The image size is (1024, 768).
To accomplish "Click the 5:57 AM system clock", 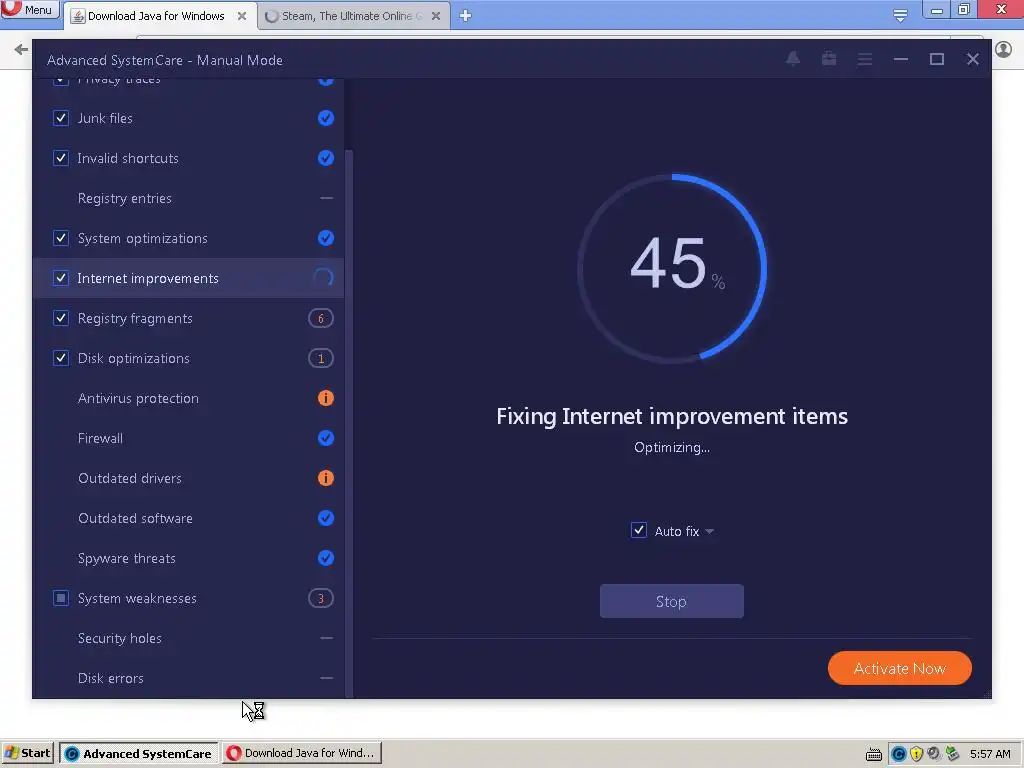I will pos(990,754).
